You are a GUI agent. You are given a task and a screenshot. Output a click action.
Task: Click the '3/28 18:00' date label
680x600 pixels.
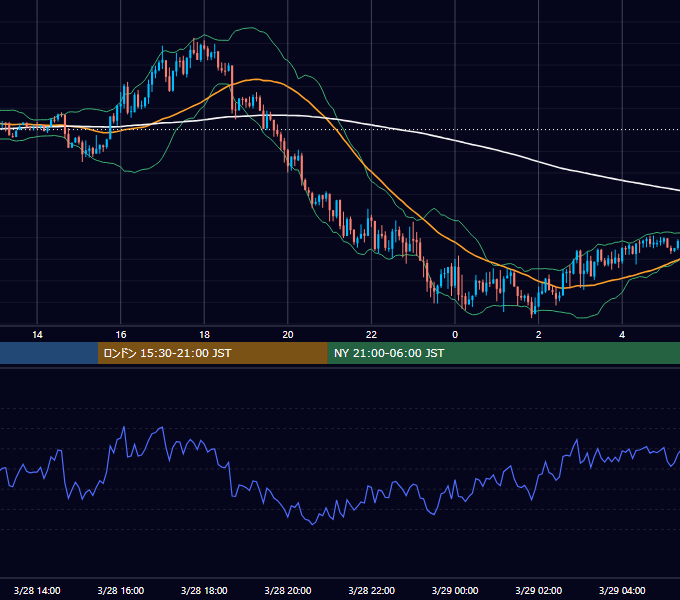[204, 590]
